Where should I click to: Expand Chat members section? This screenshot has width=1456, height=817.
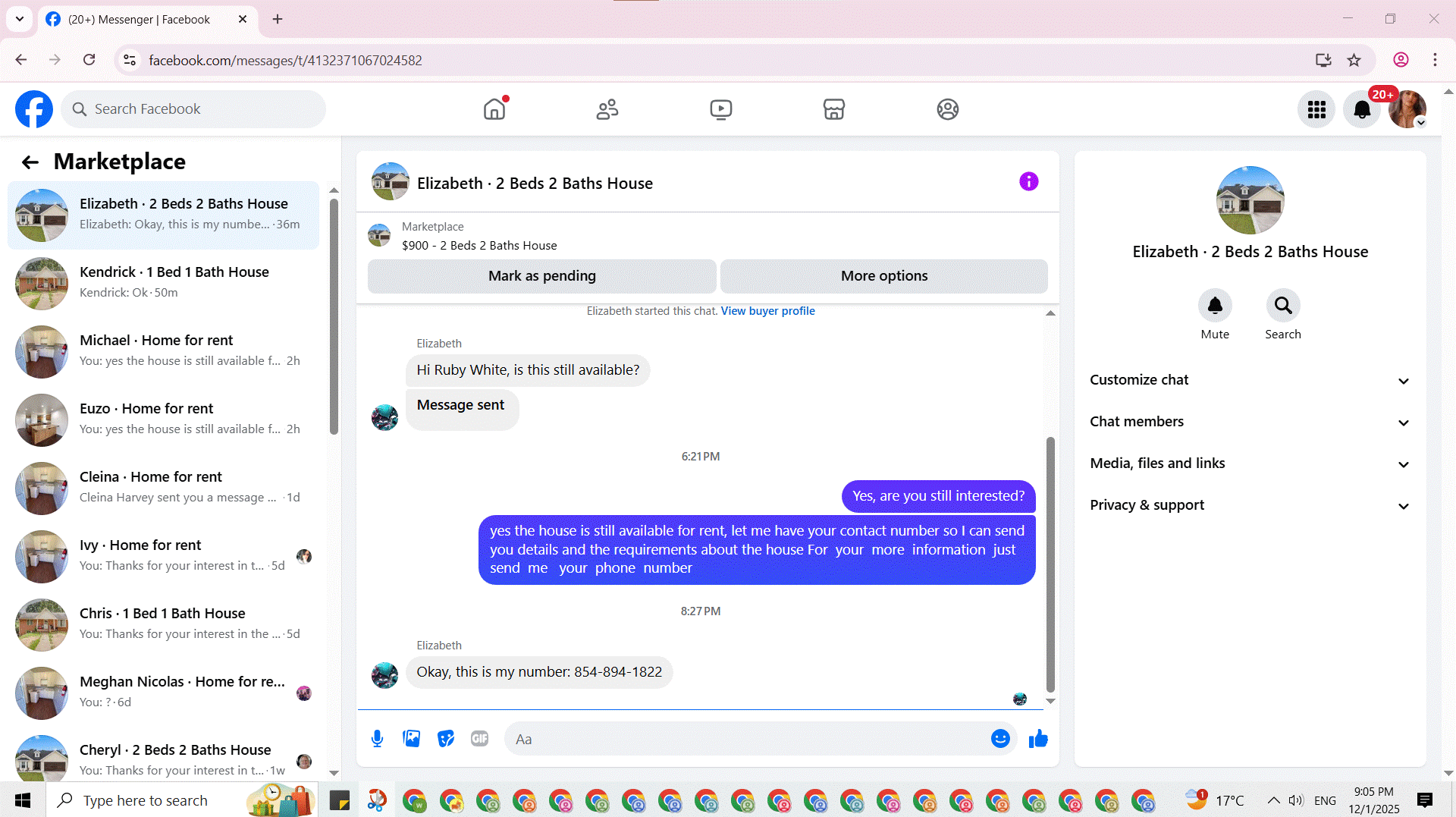1250,422
